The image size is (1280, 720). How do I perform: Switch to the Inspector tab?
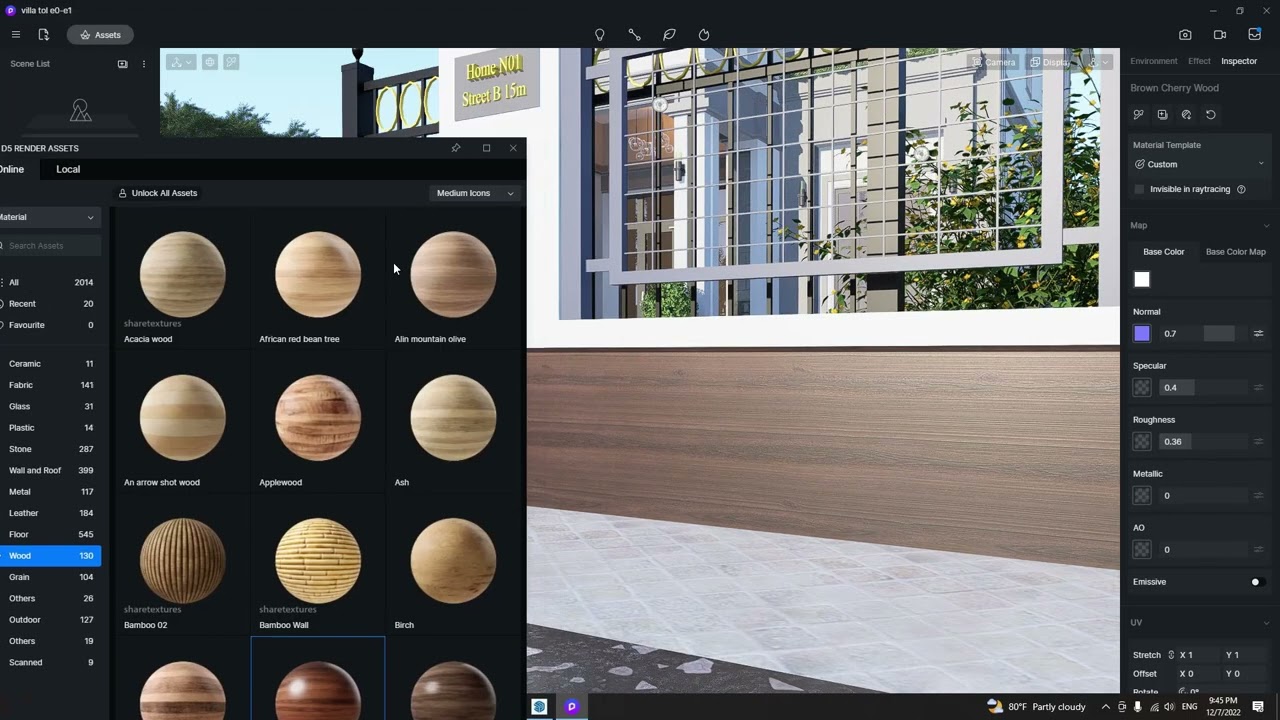1239,61
